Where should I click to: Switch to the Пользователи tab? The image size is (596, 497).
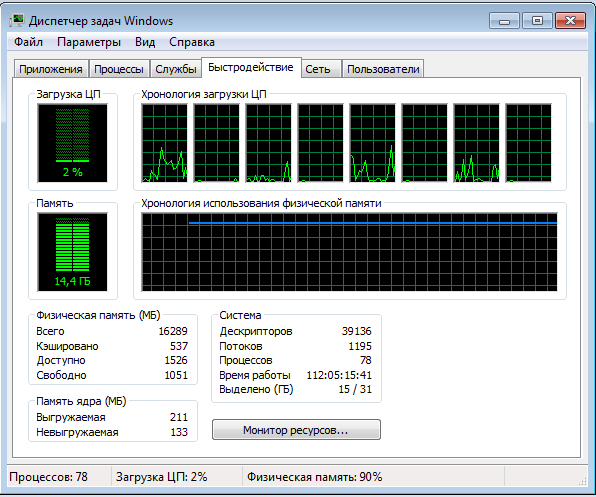coord(383,69)
